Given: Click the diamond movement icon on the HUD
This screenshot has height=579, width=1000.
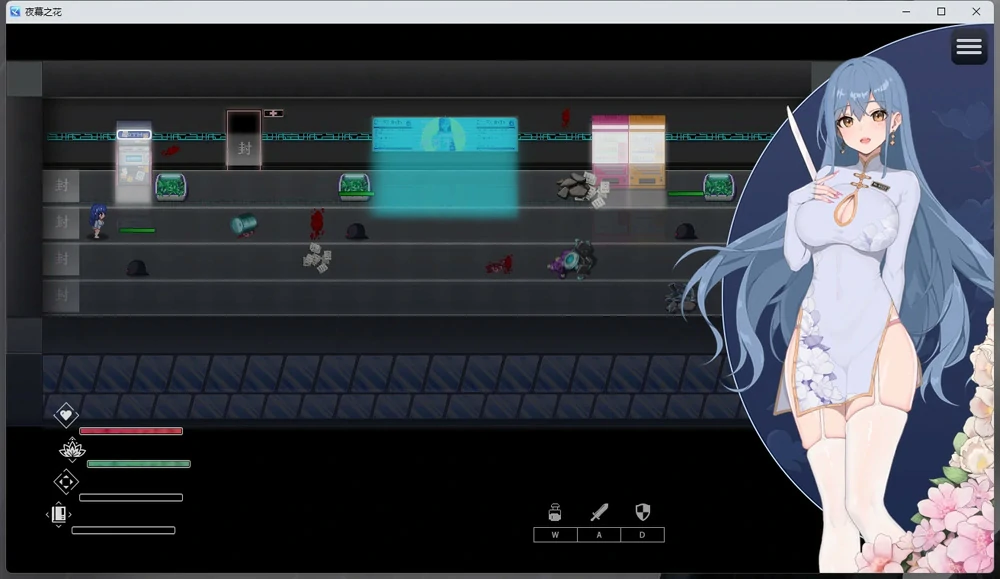Looking at the screenshot, I should [65, 480].
